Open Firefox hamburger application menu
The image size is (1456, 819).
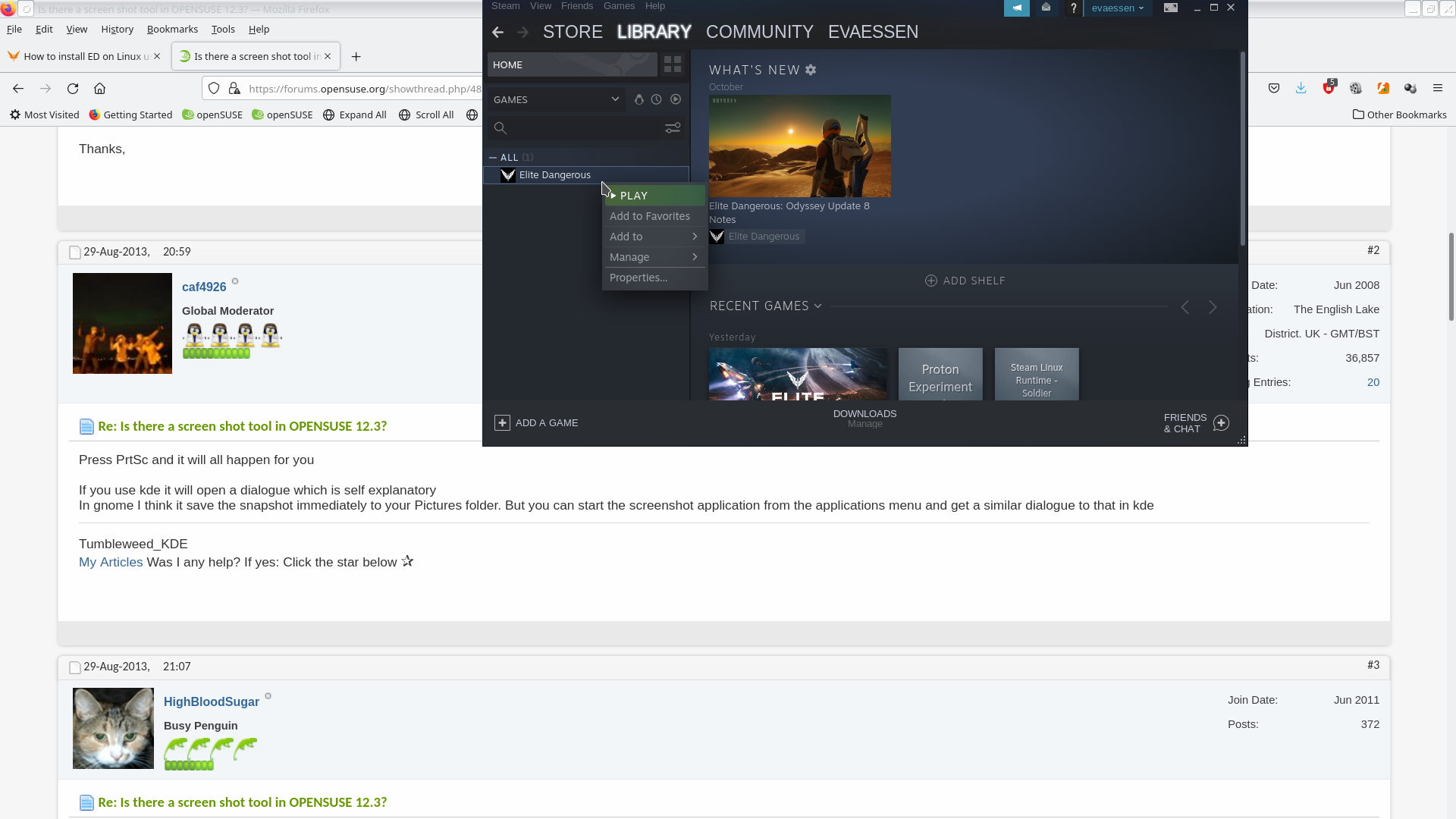[1437, 89]
